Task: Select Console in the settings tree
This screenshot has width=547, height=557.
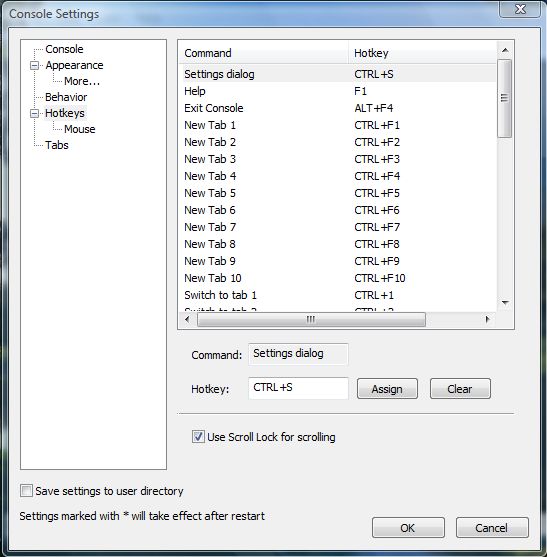Action: click(64, 49)
